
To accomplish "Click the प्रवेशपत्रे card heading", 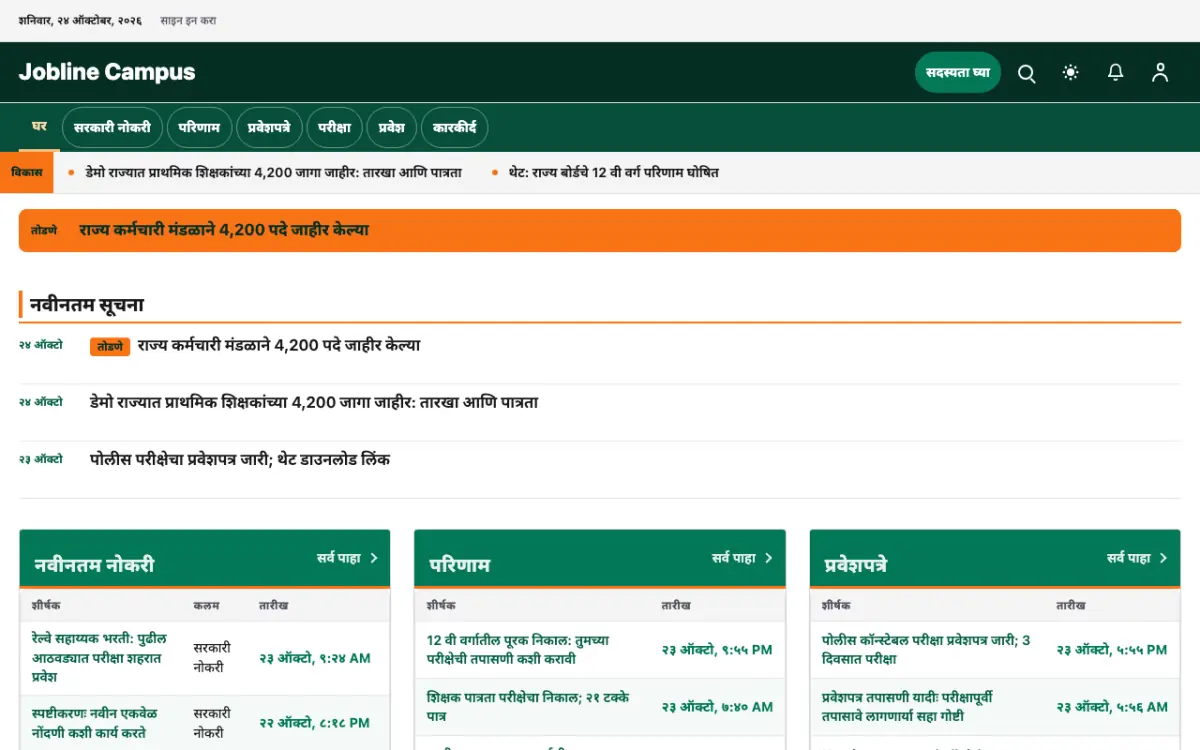I will click(x=856, y=565).
